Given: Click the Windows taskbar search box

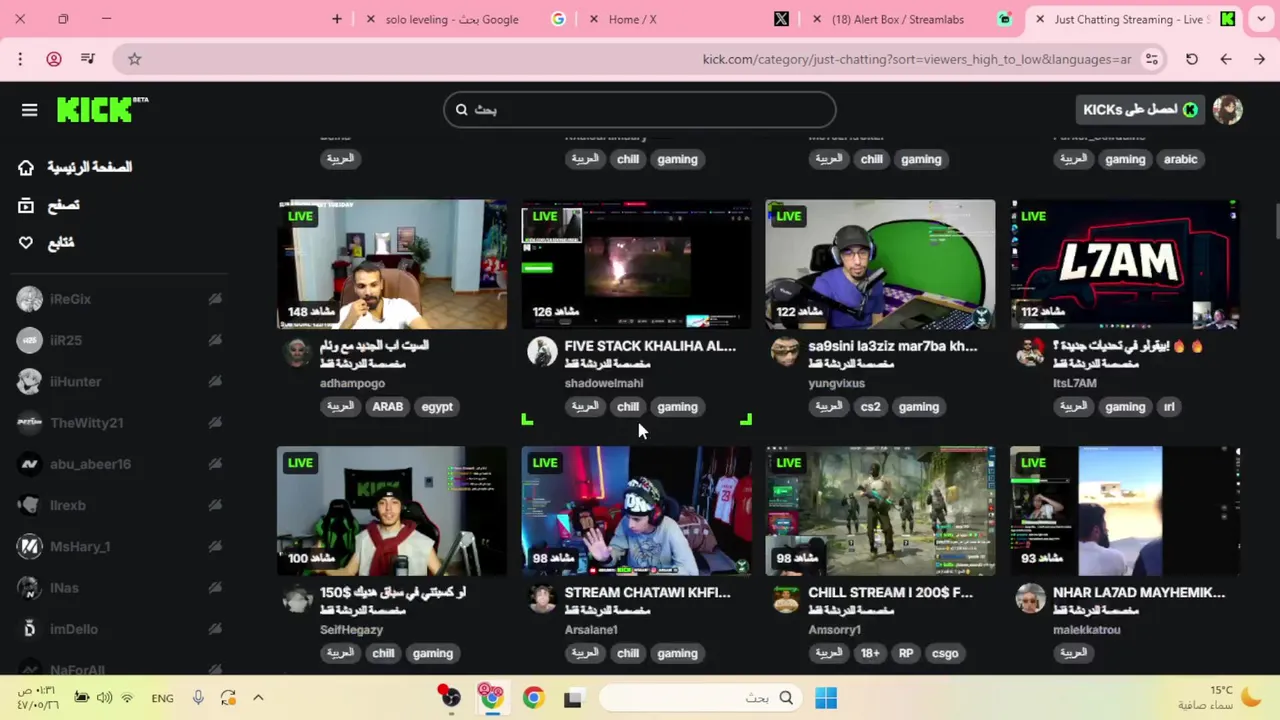Looking at the screenshot, I should (700, 698).
